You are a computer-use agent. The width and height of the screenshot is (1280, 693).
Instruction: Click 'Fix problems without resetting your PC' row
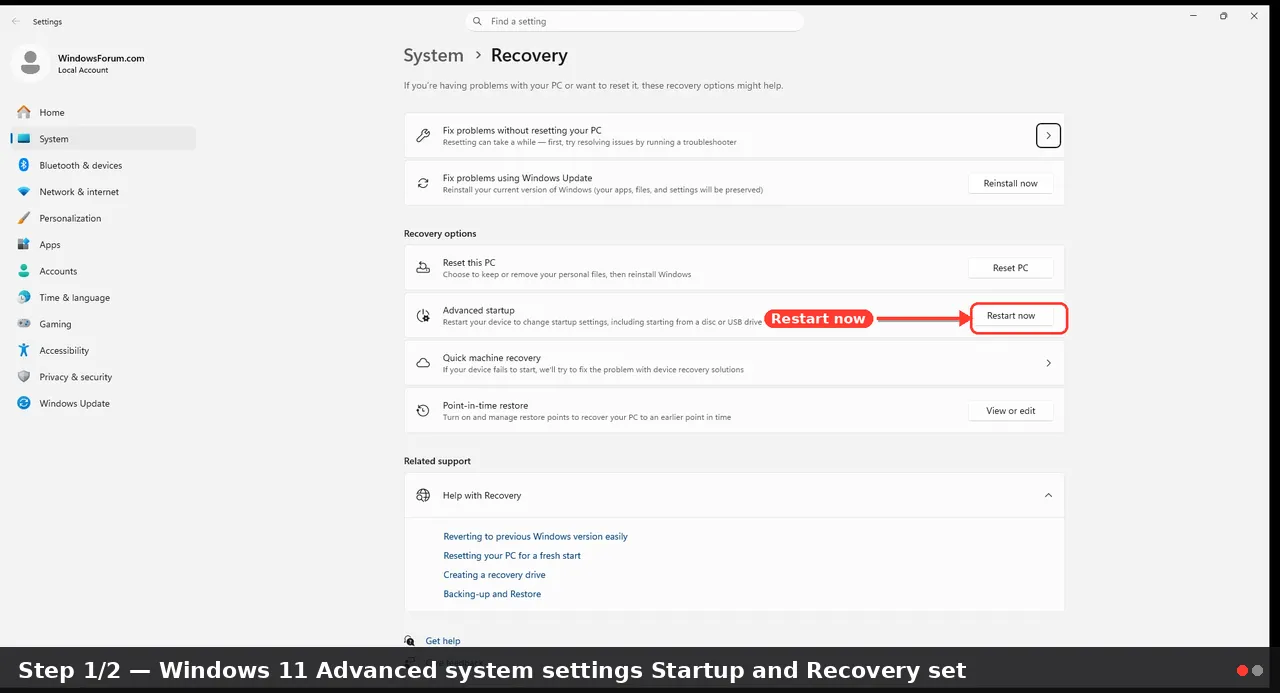[x=734, y=136]
